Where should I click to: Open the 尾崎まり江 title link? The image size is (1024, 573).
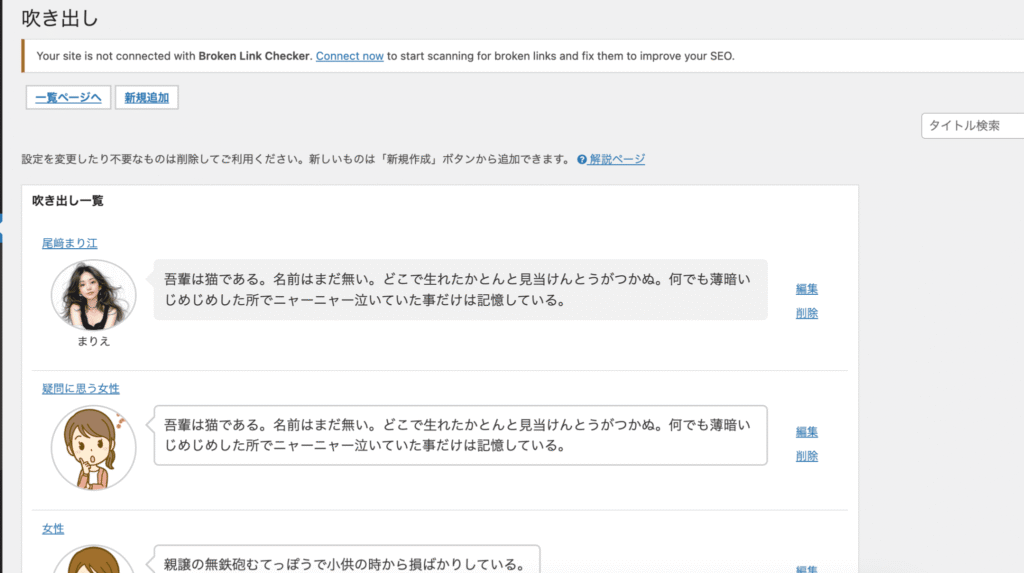coord(69,243)
